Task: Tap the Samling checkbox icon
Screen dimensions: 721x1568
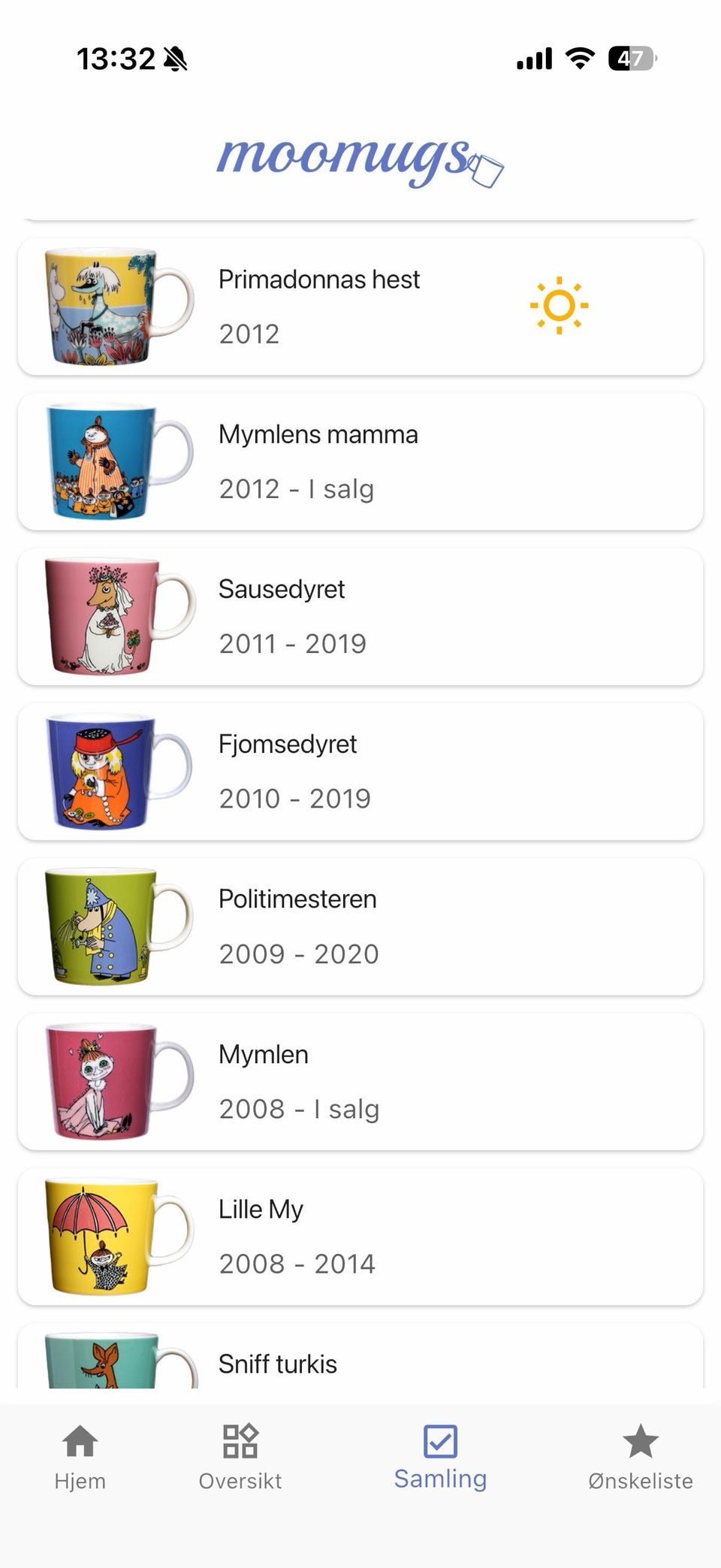Action: [440, 1441]
